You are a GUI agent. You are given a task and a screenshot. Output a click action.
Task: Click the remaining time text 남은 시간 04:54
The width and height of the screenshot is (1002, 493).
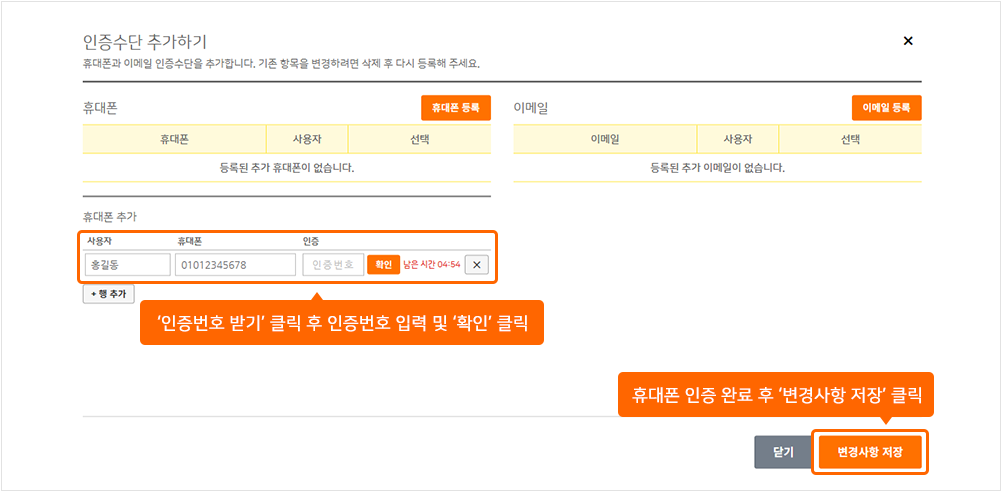click(432, 265)
